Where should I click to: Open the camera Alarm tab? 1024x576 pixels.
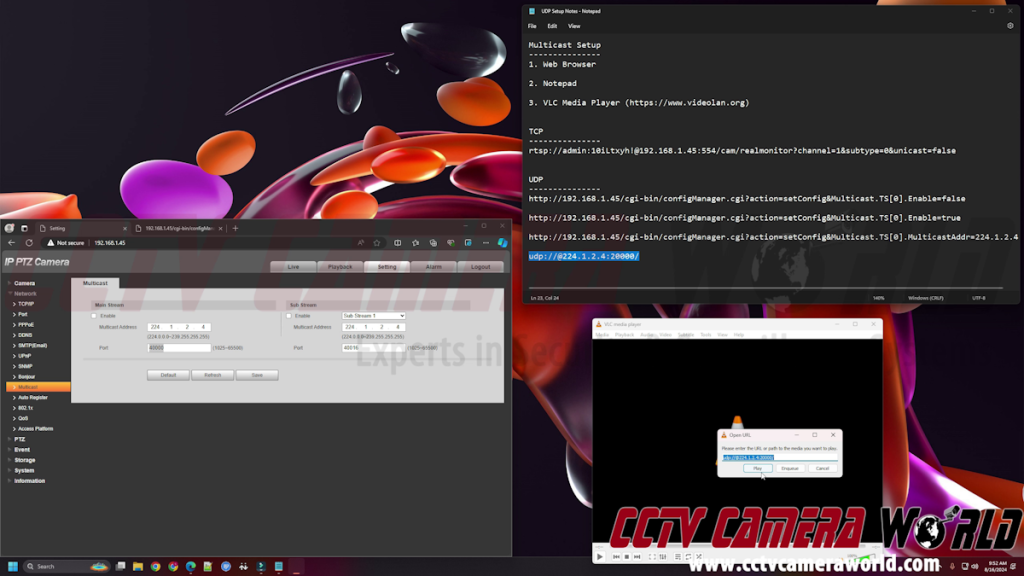434,266
